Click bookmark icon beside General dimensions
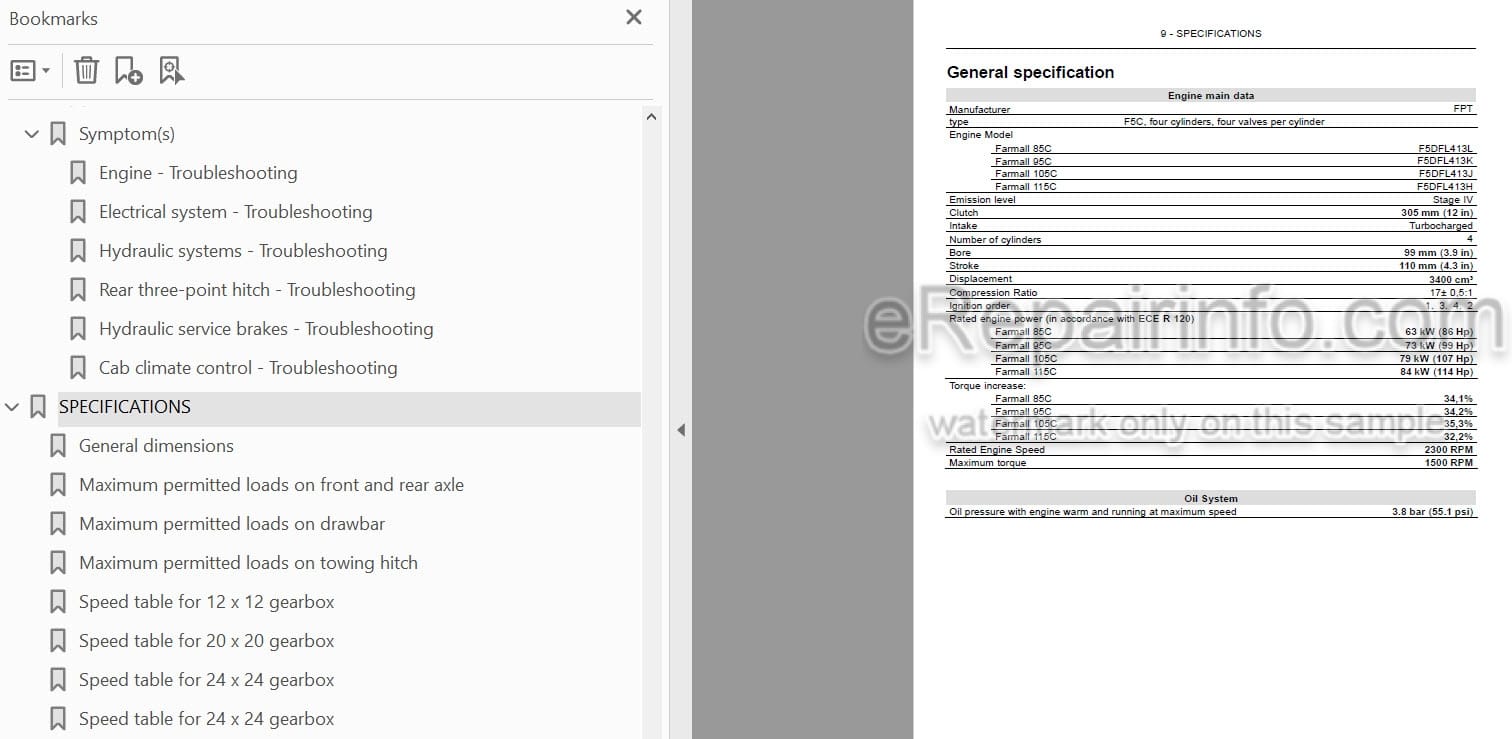The image size is (1512, 739). point(58,446)
